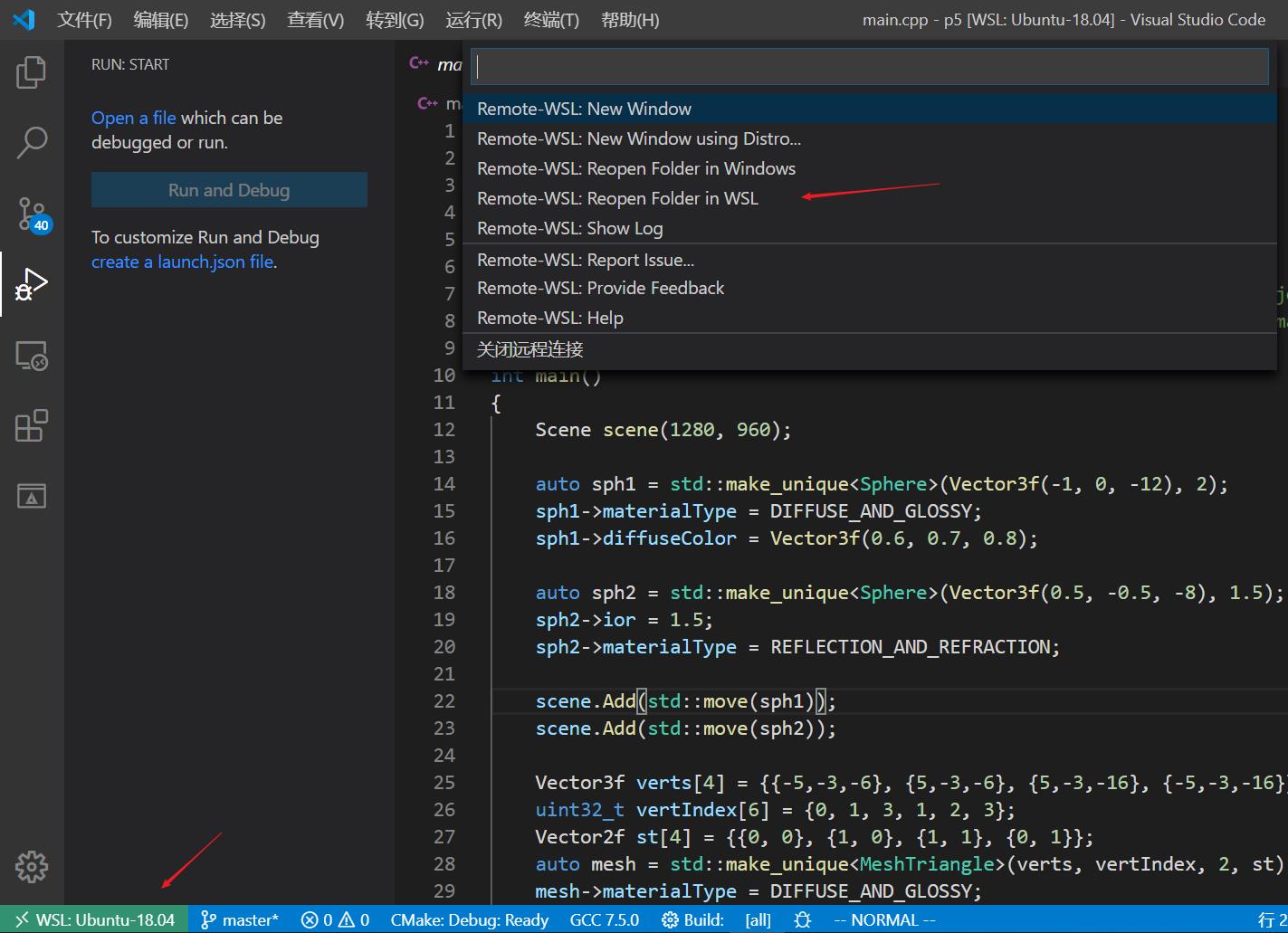This screenshot has width=1288, height=933.
Task: Open the 编辑(E) menu
Action: tap(160, 20)
